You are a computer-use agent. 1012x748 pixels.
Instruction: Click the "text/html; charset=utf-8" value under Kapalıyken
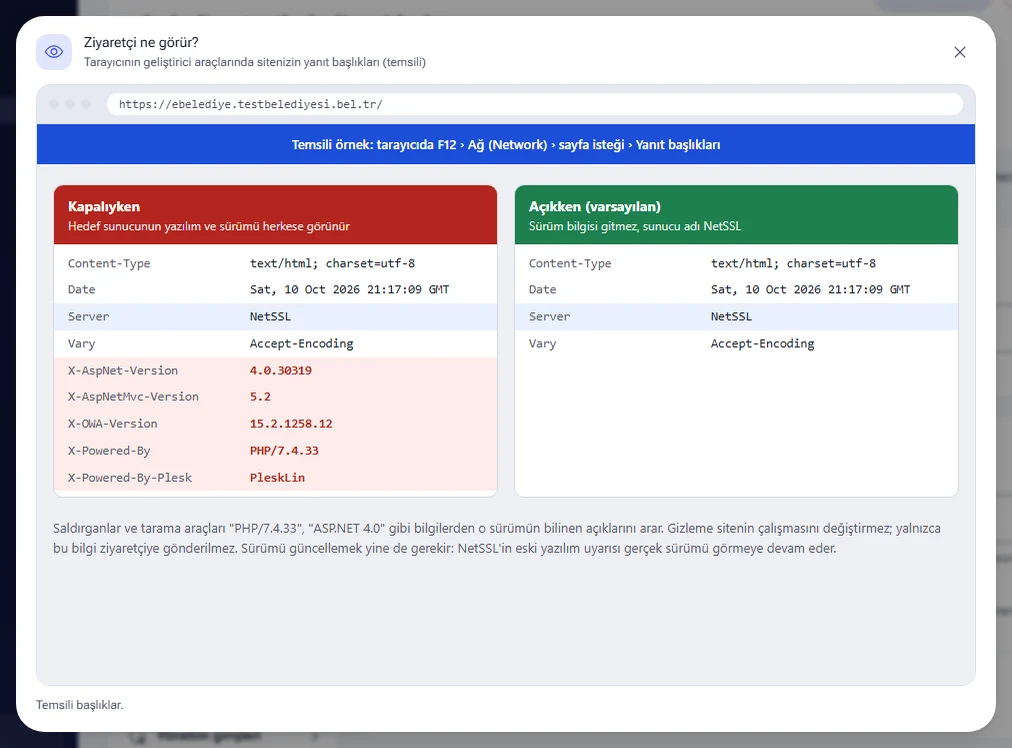click(x=332, y=263)
